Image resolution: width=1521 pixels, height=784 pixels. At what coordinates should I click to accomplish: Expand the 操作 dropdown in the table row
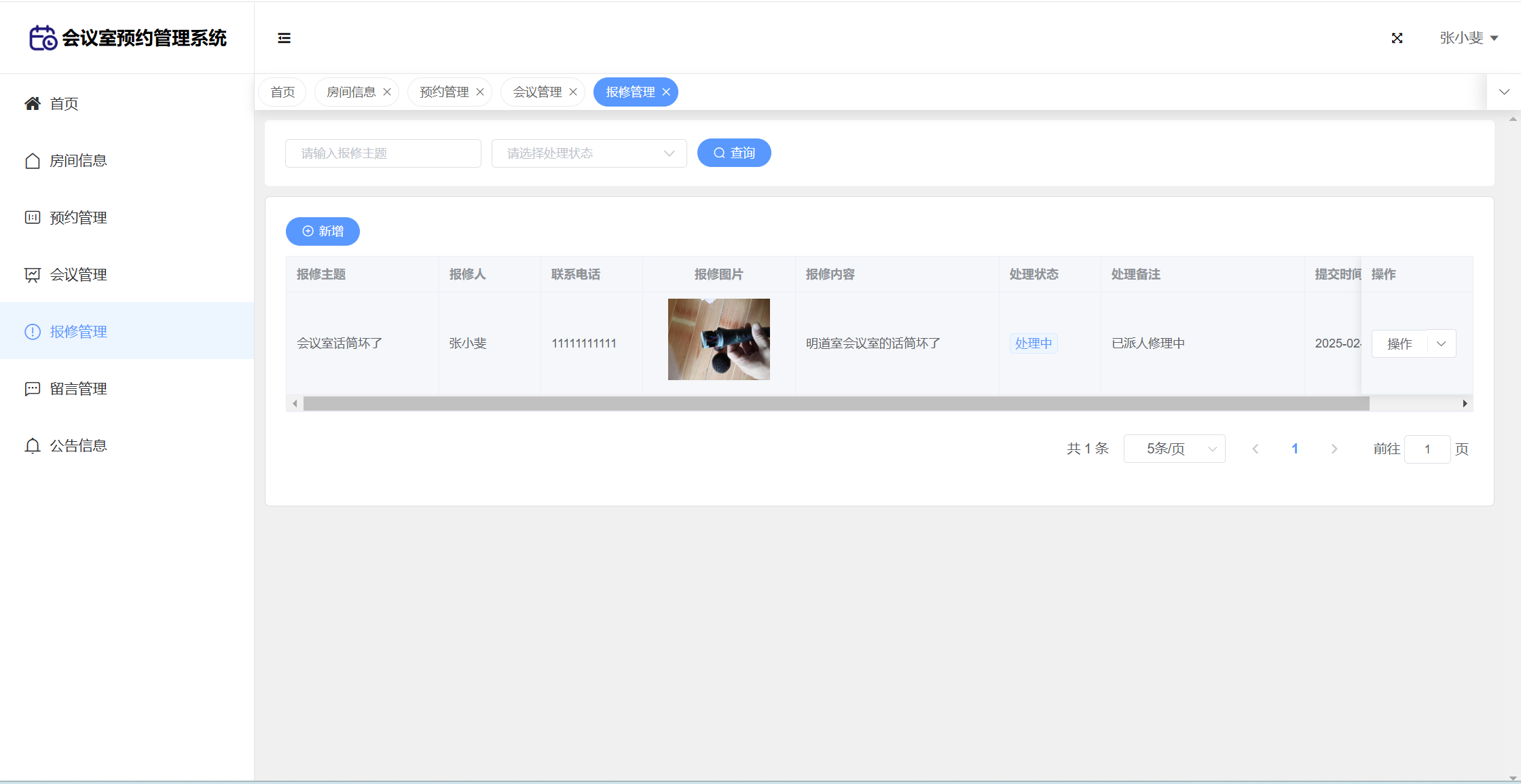click(x=1441, y=344)
